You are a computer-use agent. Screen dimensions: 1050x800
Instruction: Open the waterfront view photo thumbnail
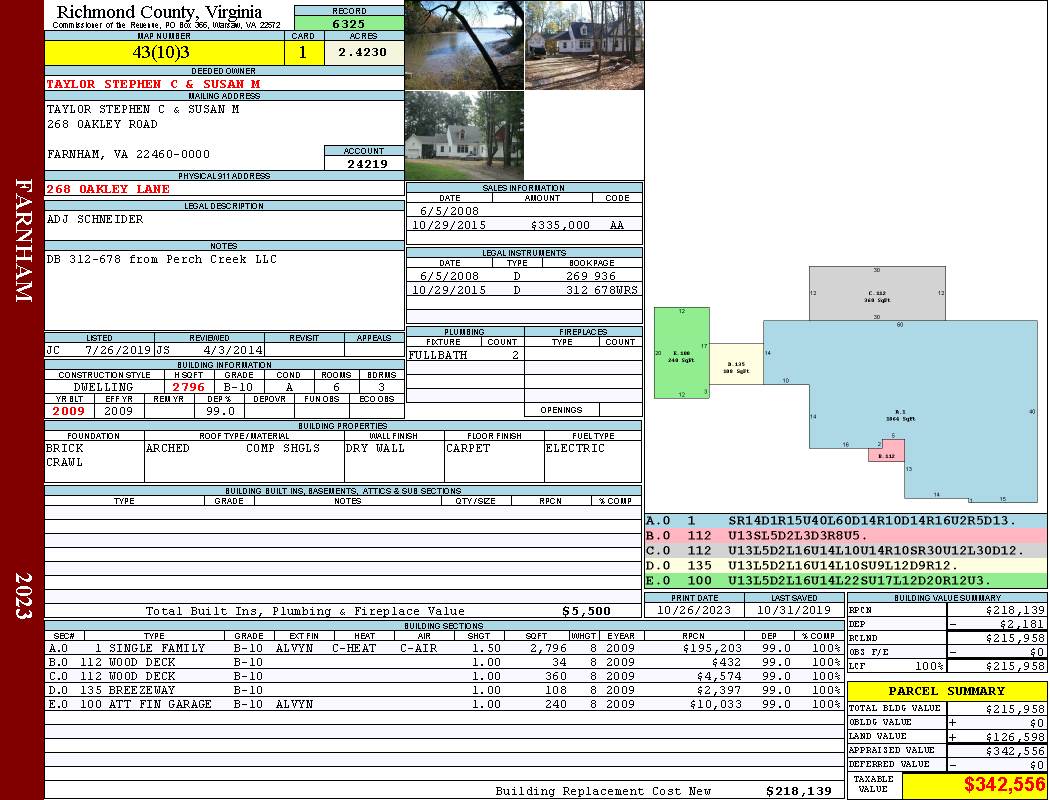(464, 45)
